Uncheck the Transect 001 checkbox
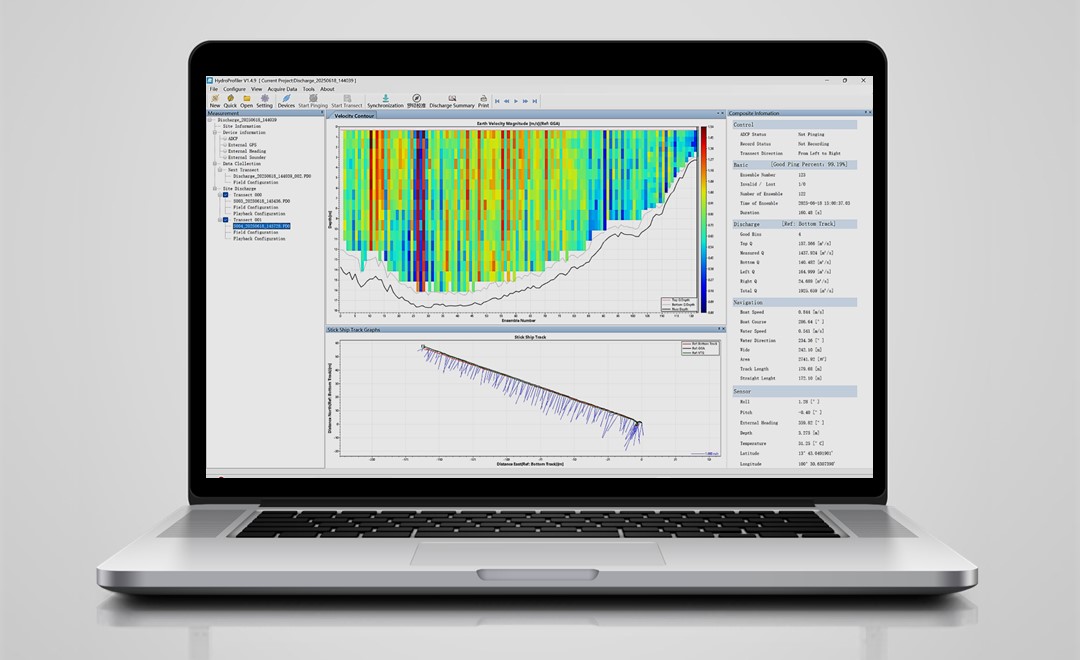 [x=225, y=220]
